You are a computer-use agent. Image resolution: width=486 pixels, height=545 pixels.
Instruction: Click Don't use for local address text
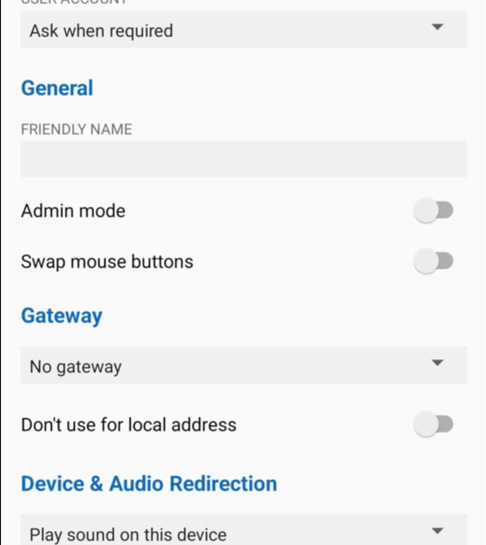coord(129,425)
